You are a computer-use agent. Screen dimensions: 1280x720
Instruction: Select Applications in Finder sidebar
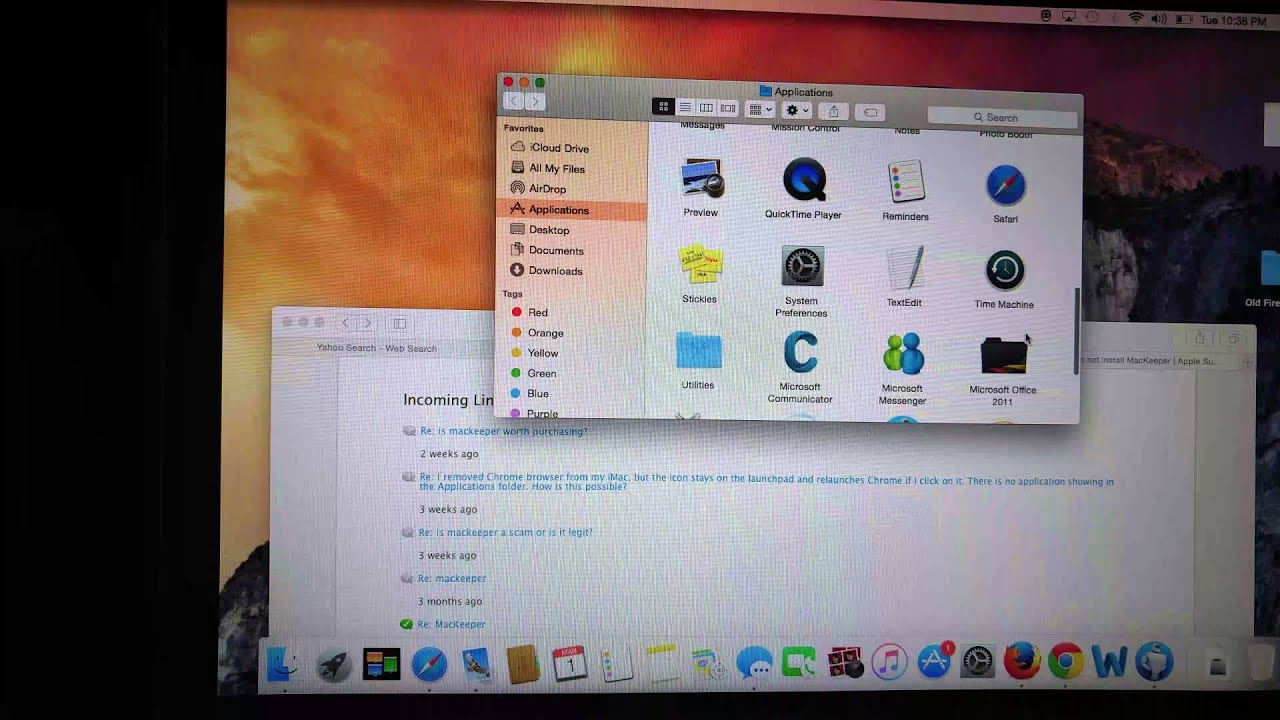click(x=572, y=209)
